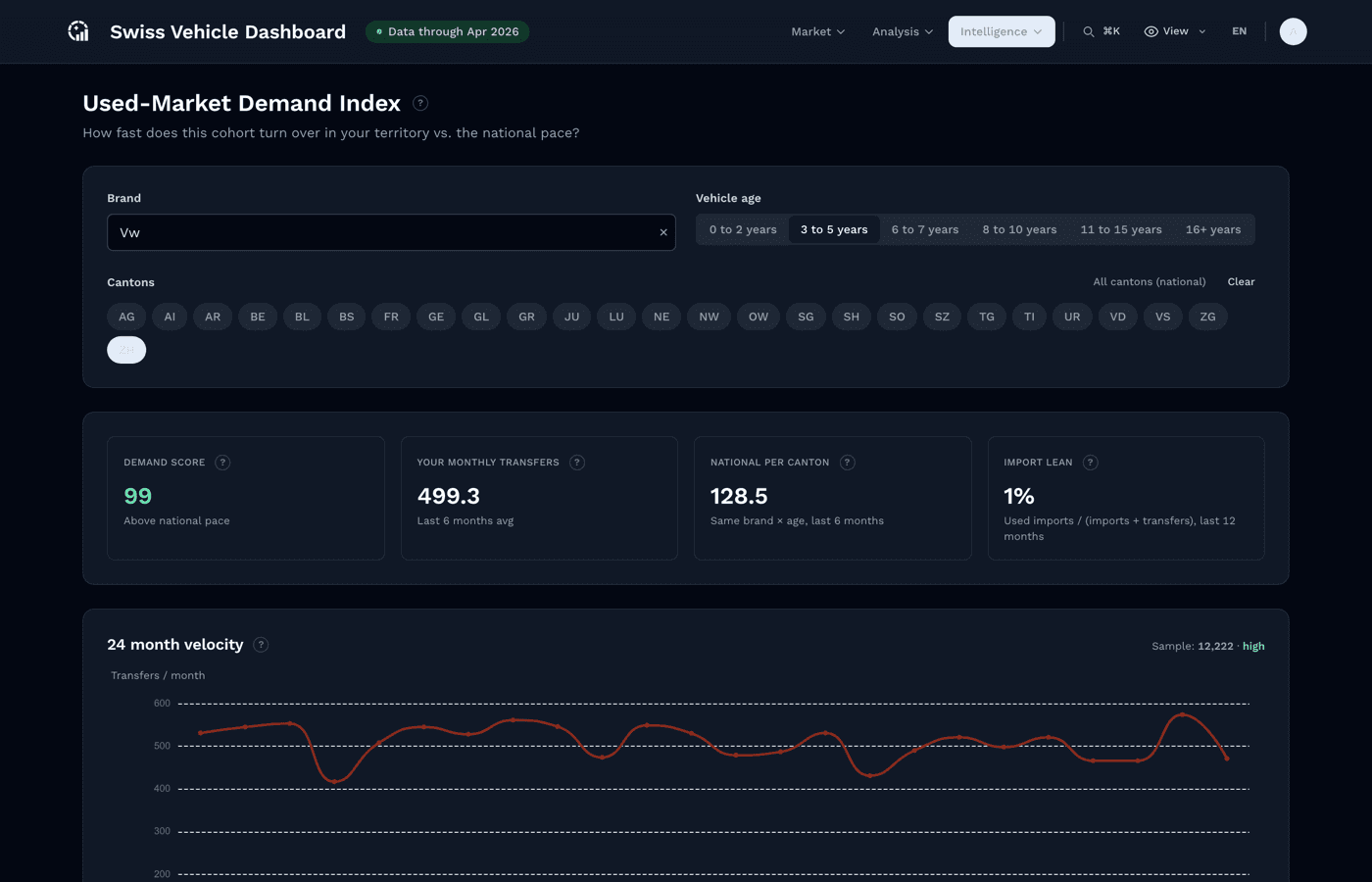Viewport: 1372px width, 882px height.
Task: Open the Intelligence dropdown
Action: pyautogui.click(x=1002, y=31)
